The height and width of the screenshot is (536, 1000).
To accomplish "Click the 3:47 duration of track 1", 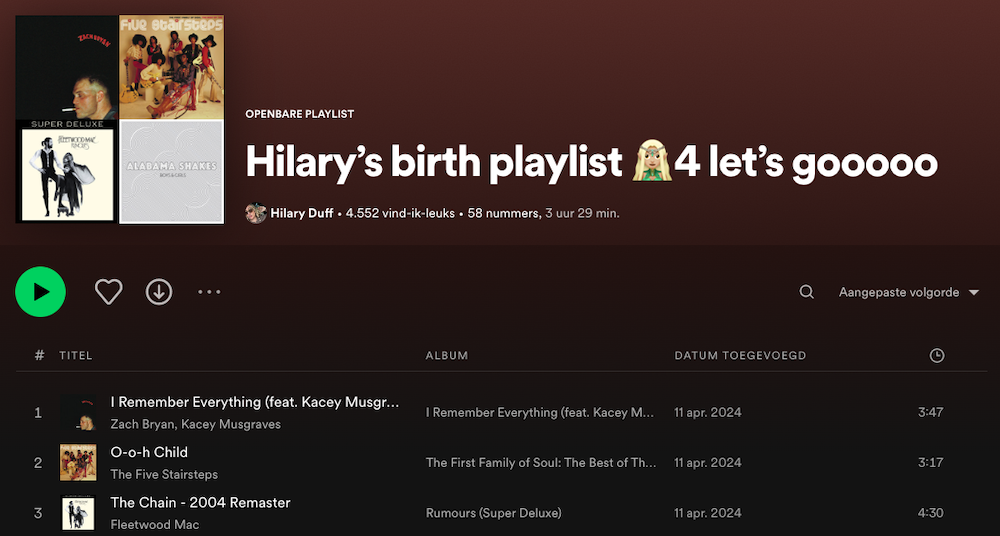I will pos(930,412).
